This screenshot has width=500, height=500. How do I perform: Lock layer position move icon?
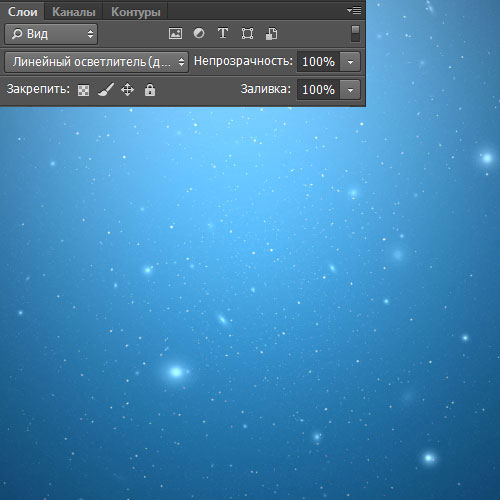point(127,90)
